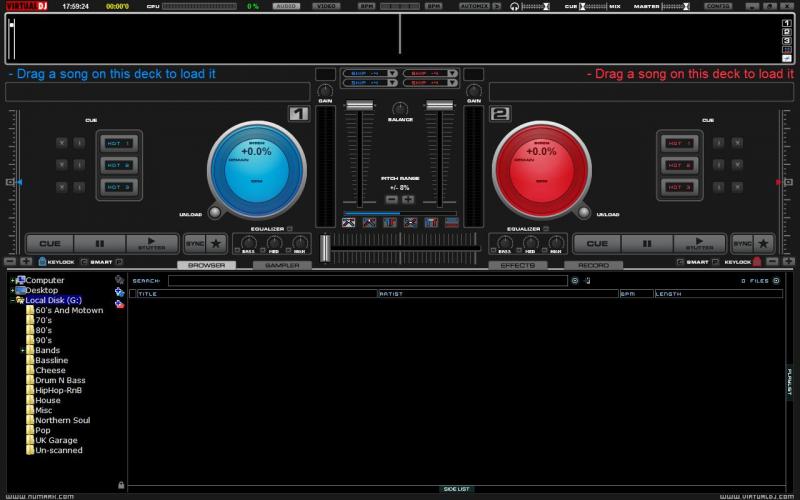Click the crossfader handle
Screen dimensions: 800x500
pyautogui.click(x=325, y=248)
